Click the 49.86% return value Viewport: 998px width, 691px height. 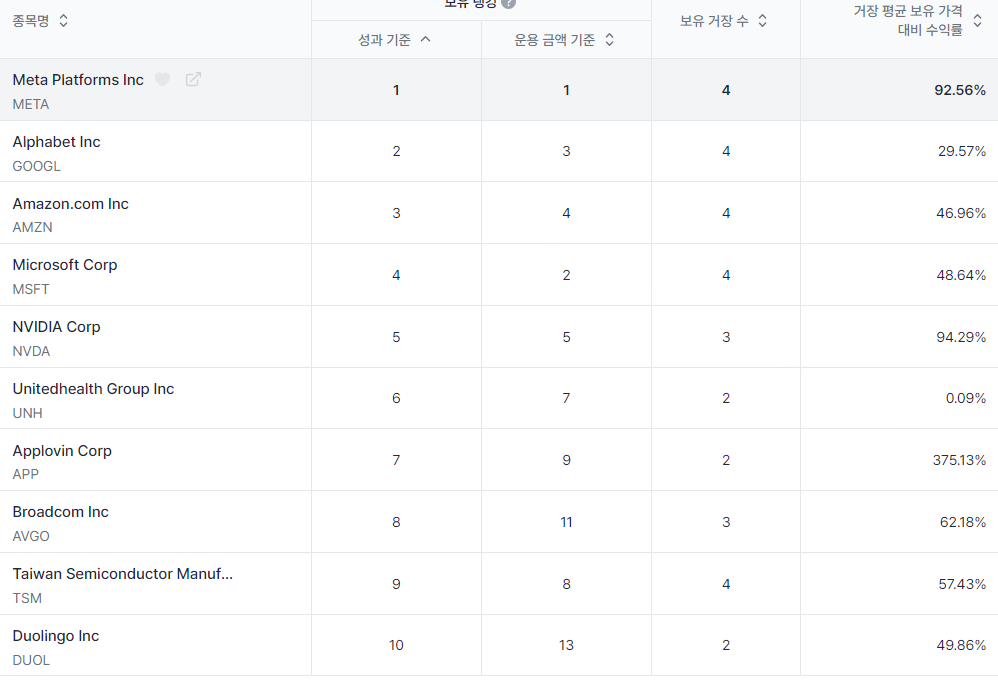tap(961, 645)
